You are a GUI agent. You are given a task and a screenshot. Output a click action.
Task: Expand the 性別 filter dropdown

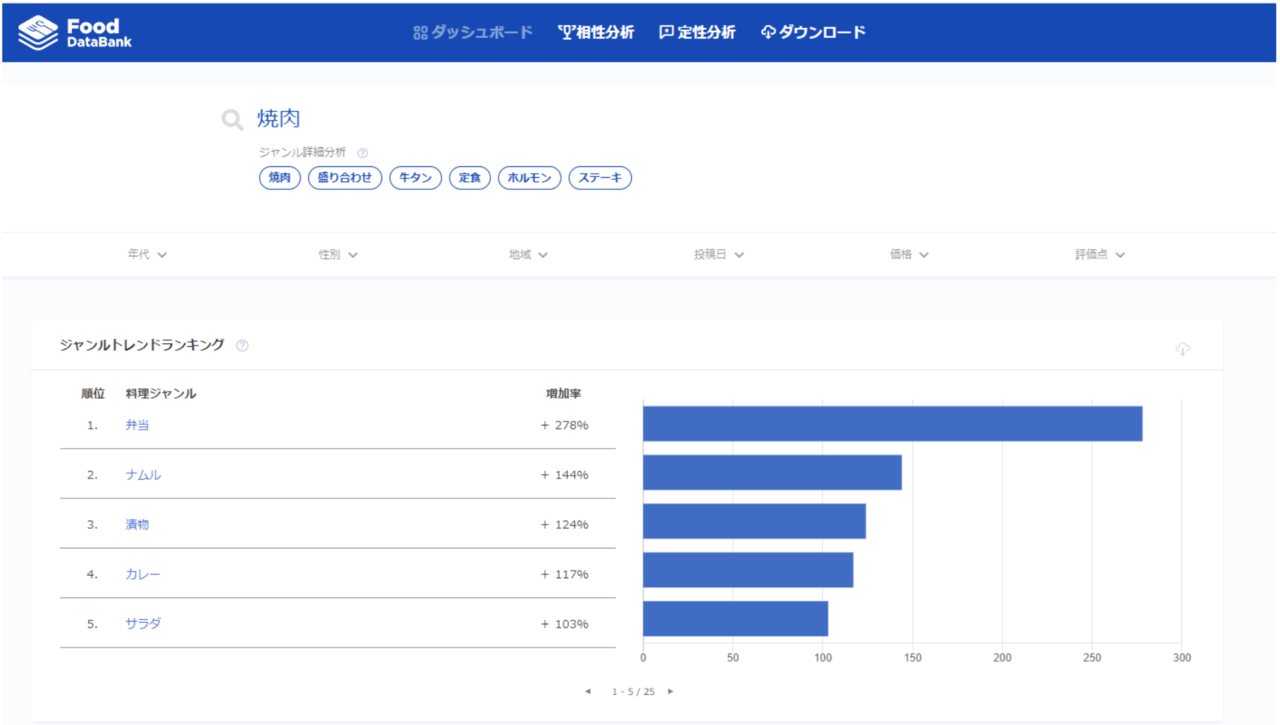[338, 255]
